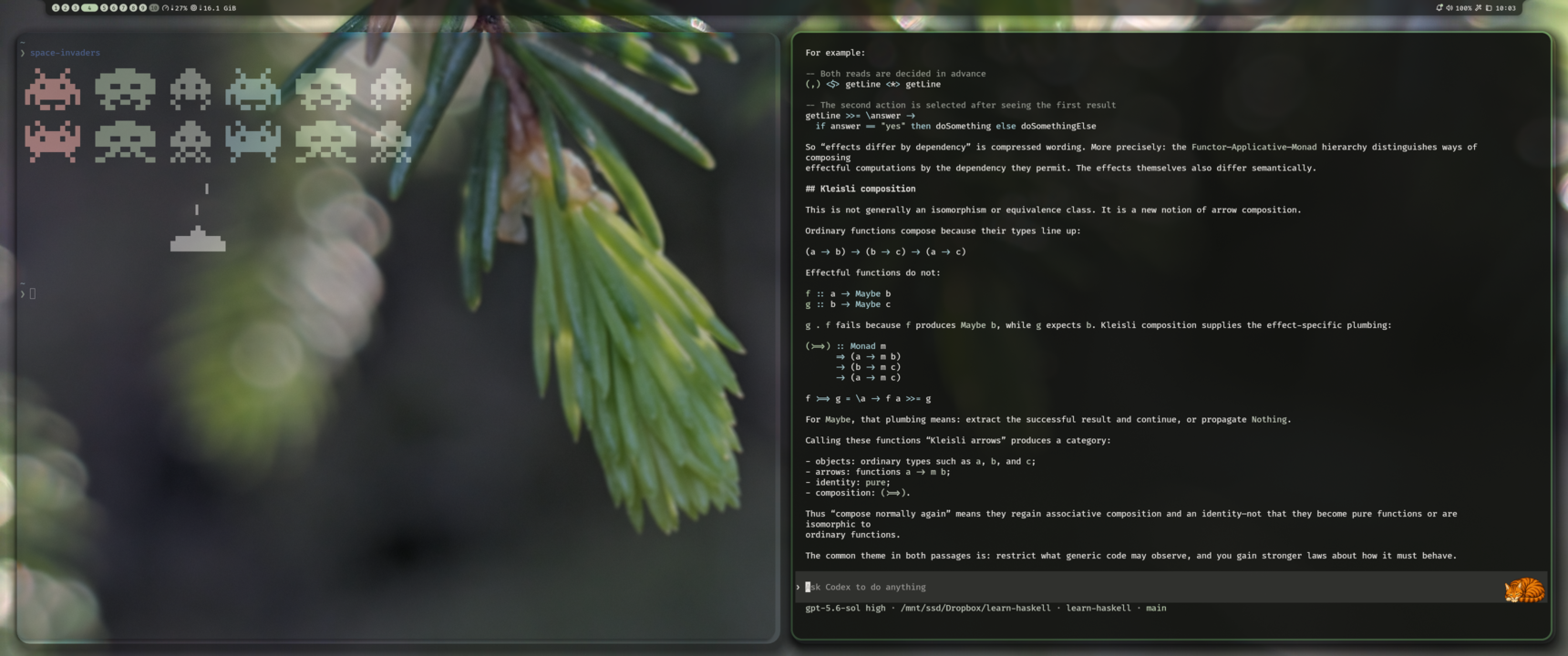Click the 'Ordinary functions compose' sentence
Screen dimensions: 1568x656
click(943, 231)
